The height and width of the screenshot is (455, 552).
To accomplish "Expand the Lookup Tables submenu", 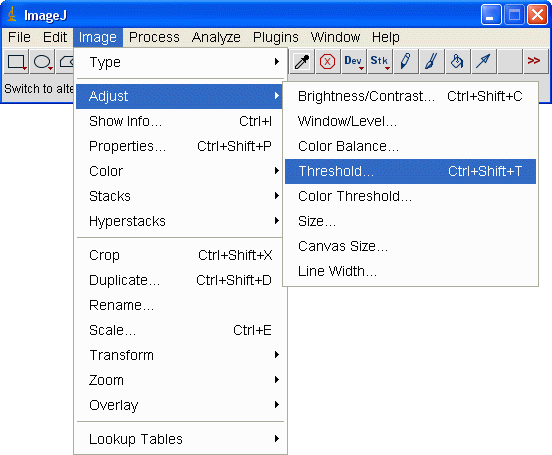I will coord(180,439).
